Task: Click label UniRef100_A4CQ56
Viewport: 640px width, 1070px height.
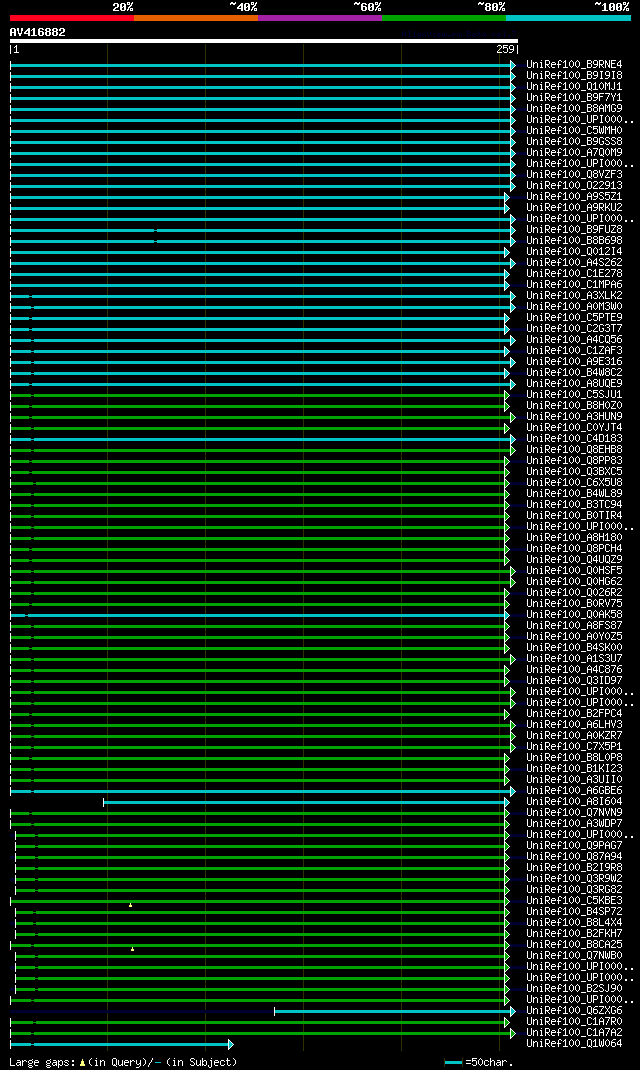Action: [574, 339]
